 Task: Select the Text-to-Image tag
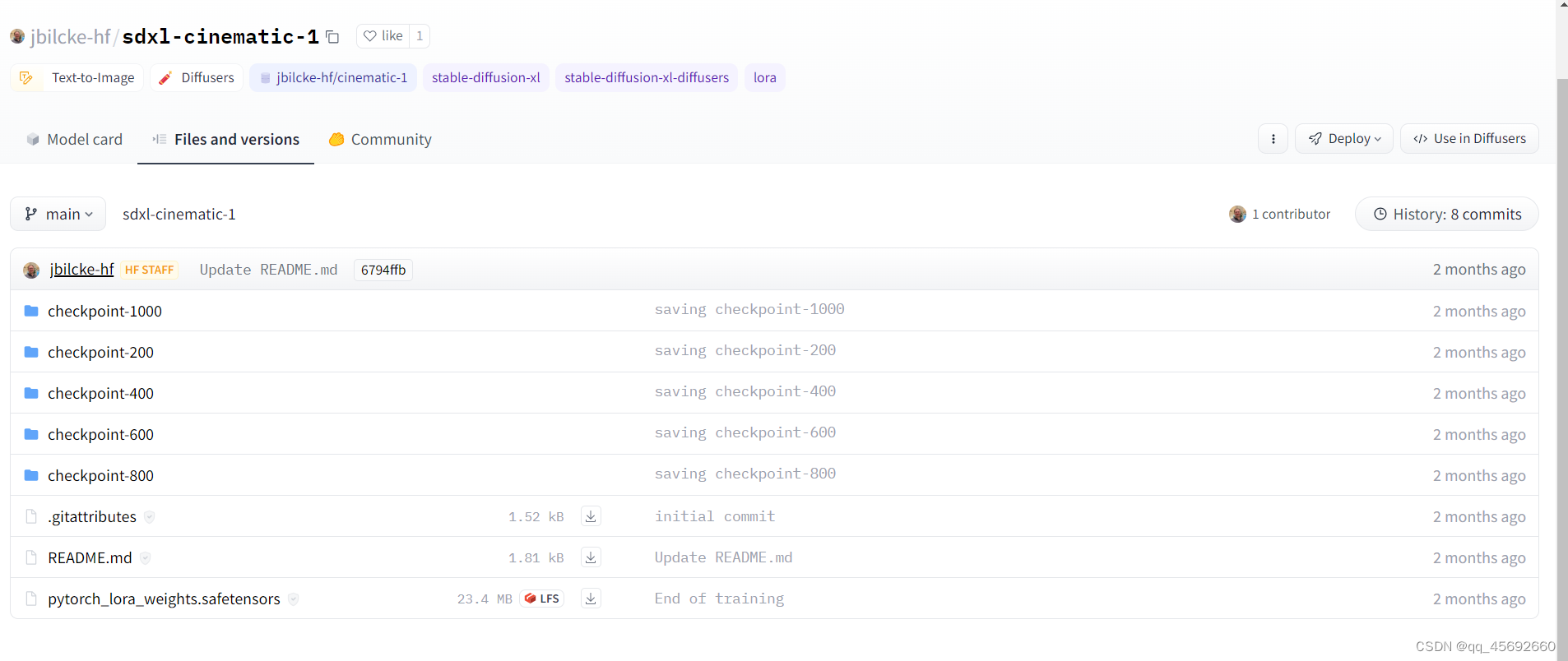tap(77, 77)
